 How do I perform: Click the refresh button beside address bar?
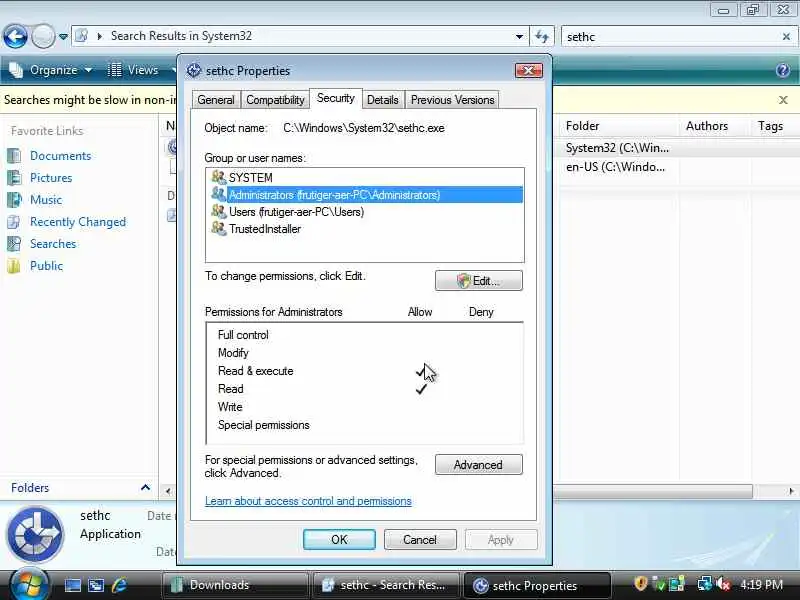click(541, 37)
